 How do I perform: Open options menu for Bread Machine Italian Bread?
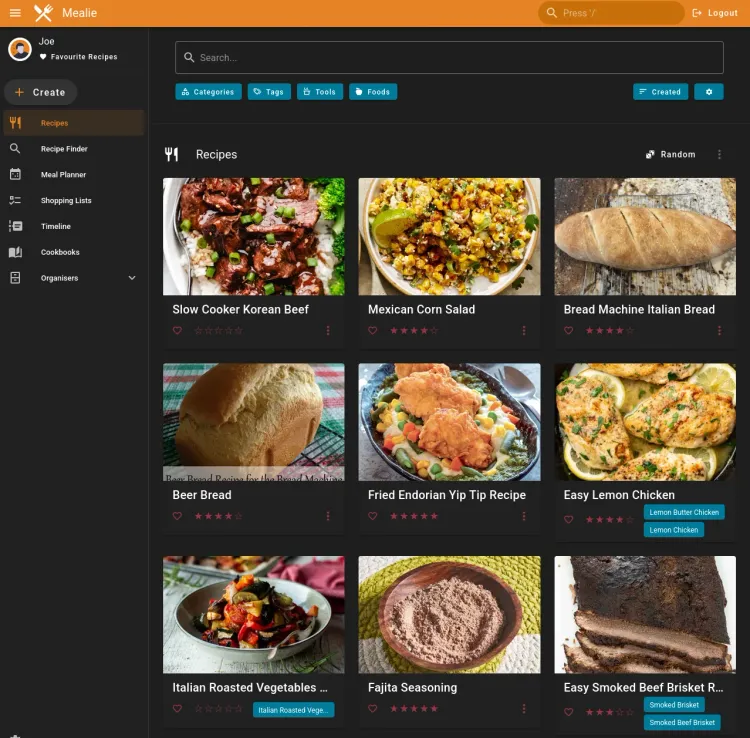click(x=719, y=330)
